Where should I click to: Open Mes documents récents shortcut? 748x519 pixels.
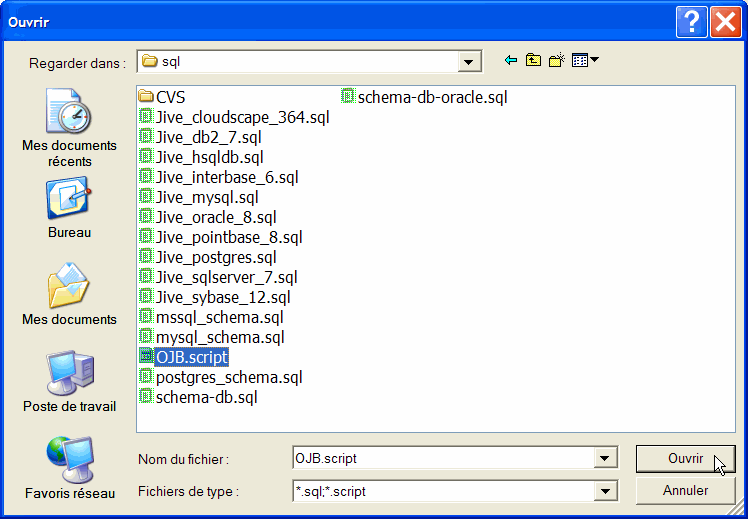69,127
